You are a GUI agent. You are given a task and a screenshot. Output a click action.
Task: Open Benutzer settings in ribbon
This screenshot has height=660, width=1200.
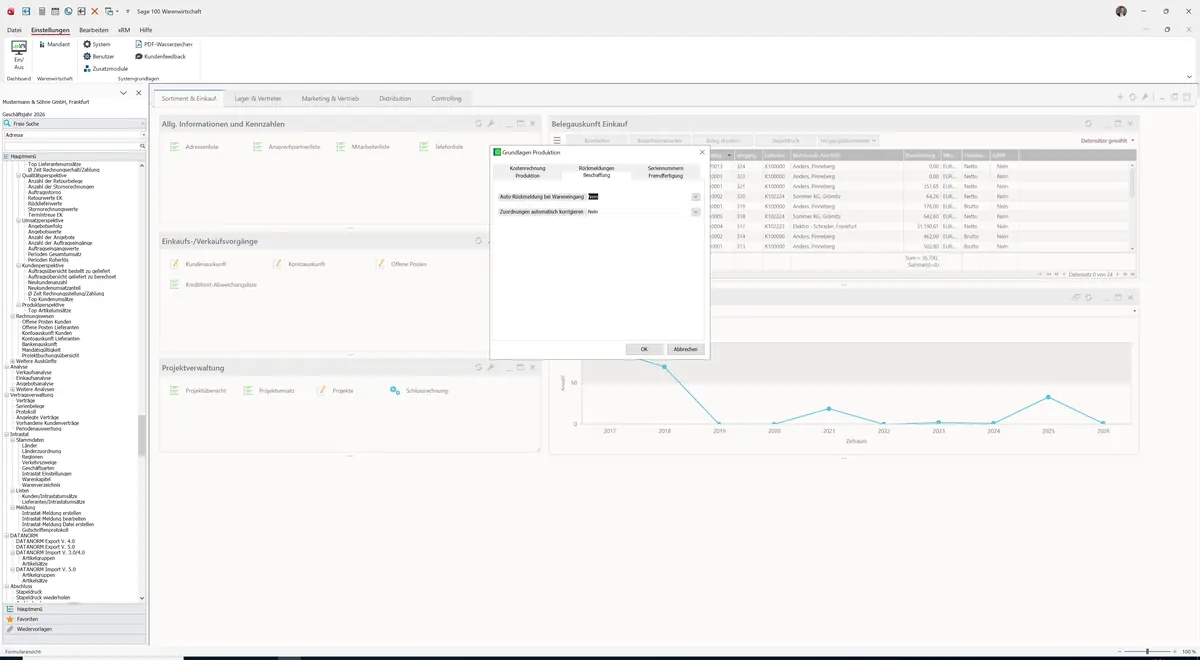(x=98, y=56)
